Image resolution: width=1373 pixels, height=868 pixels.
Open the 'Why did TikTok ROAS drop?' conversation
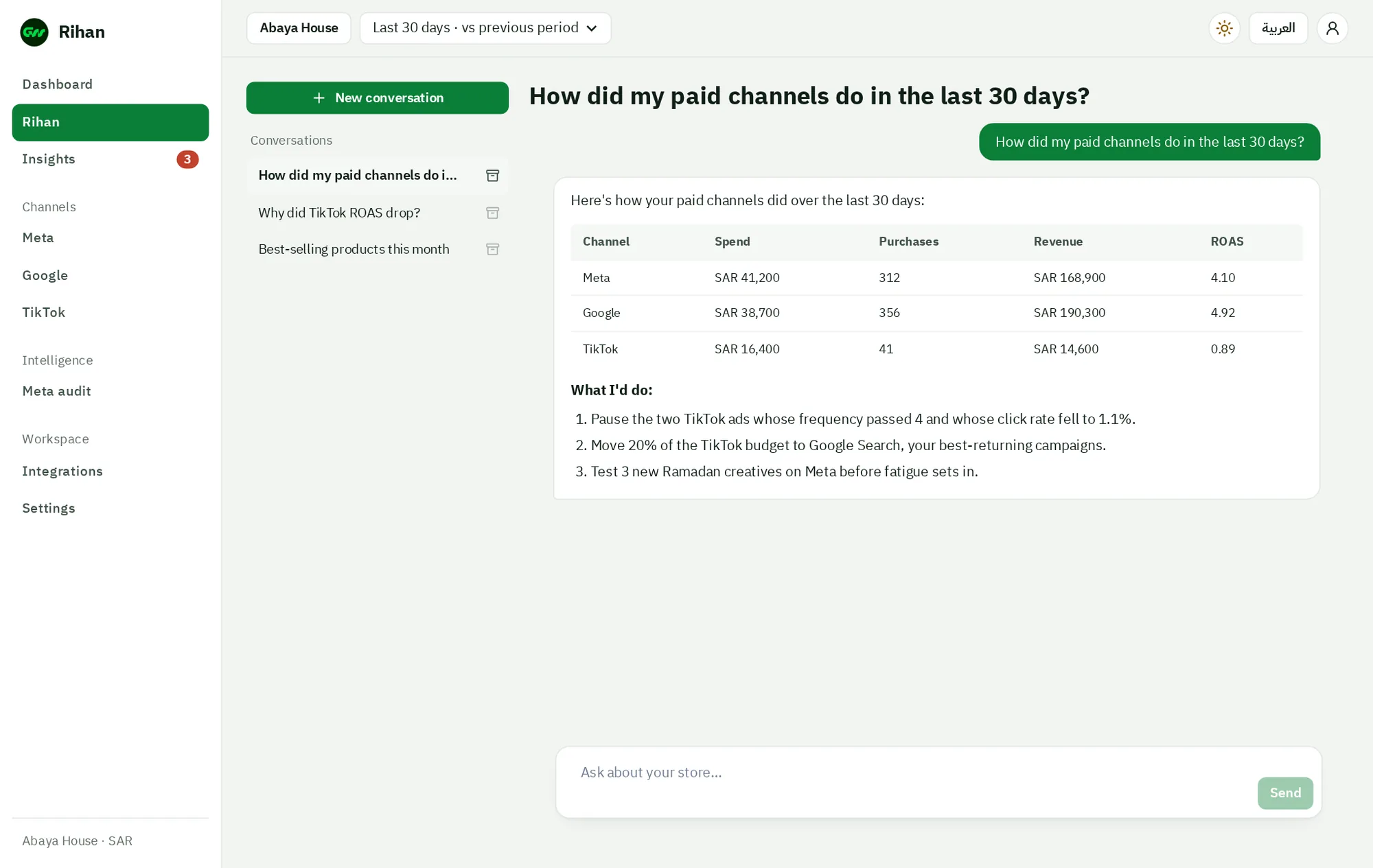pos(339,213)
